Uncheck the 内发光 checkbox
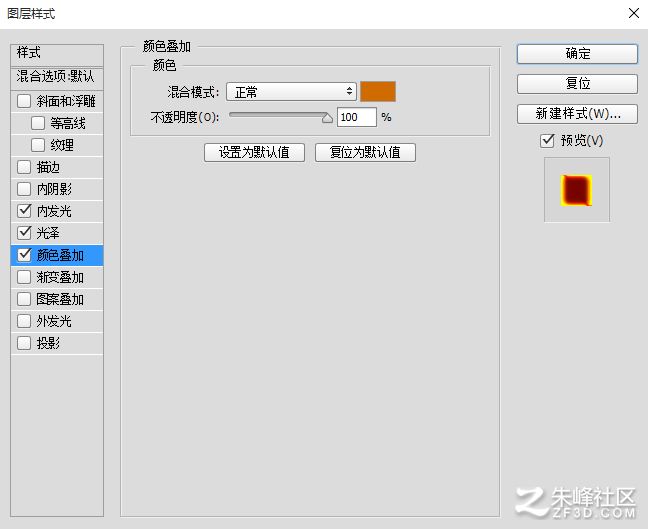This screenshot has width=648, height=529. point(24,211)
